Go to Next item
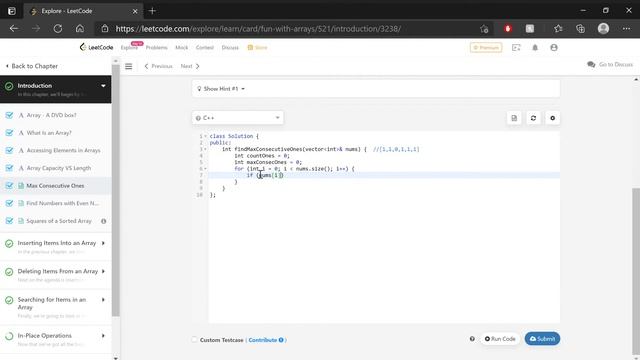This screenshot has width=640, height=360. (x=190, y=66)
